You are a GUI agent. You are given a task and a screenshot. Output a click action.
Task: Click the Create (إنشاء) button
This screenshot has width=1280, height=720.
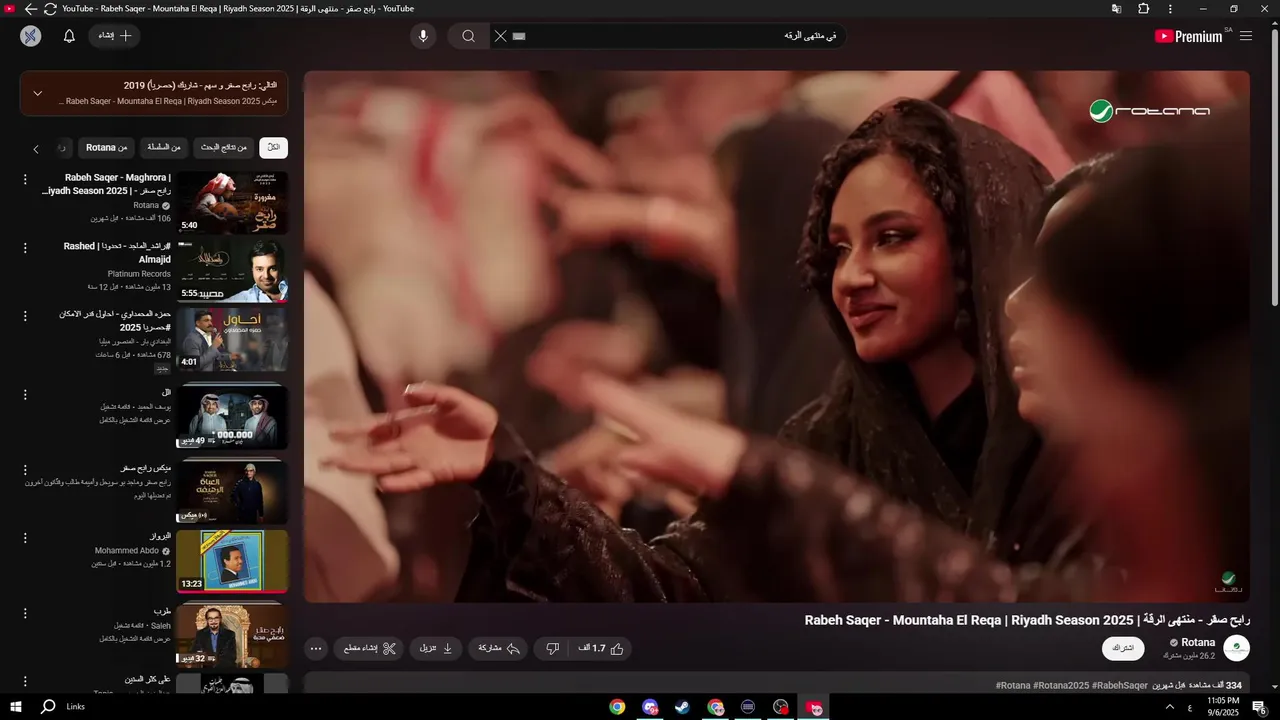(x=115, y=36)
